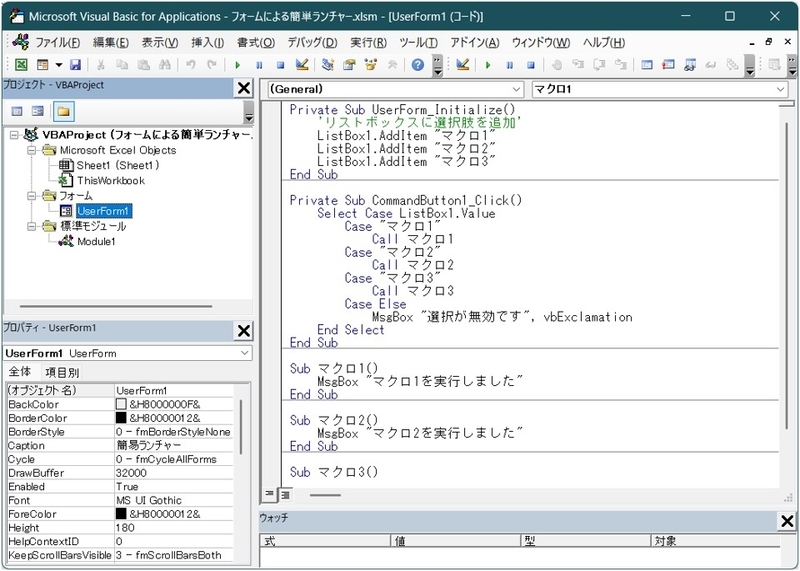This screenshot has width=800, height=571.
Task: Collapse the フォーム folder node
Action: tap(32, 196)
